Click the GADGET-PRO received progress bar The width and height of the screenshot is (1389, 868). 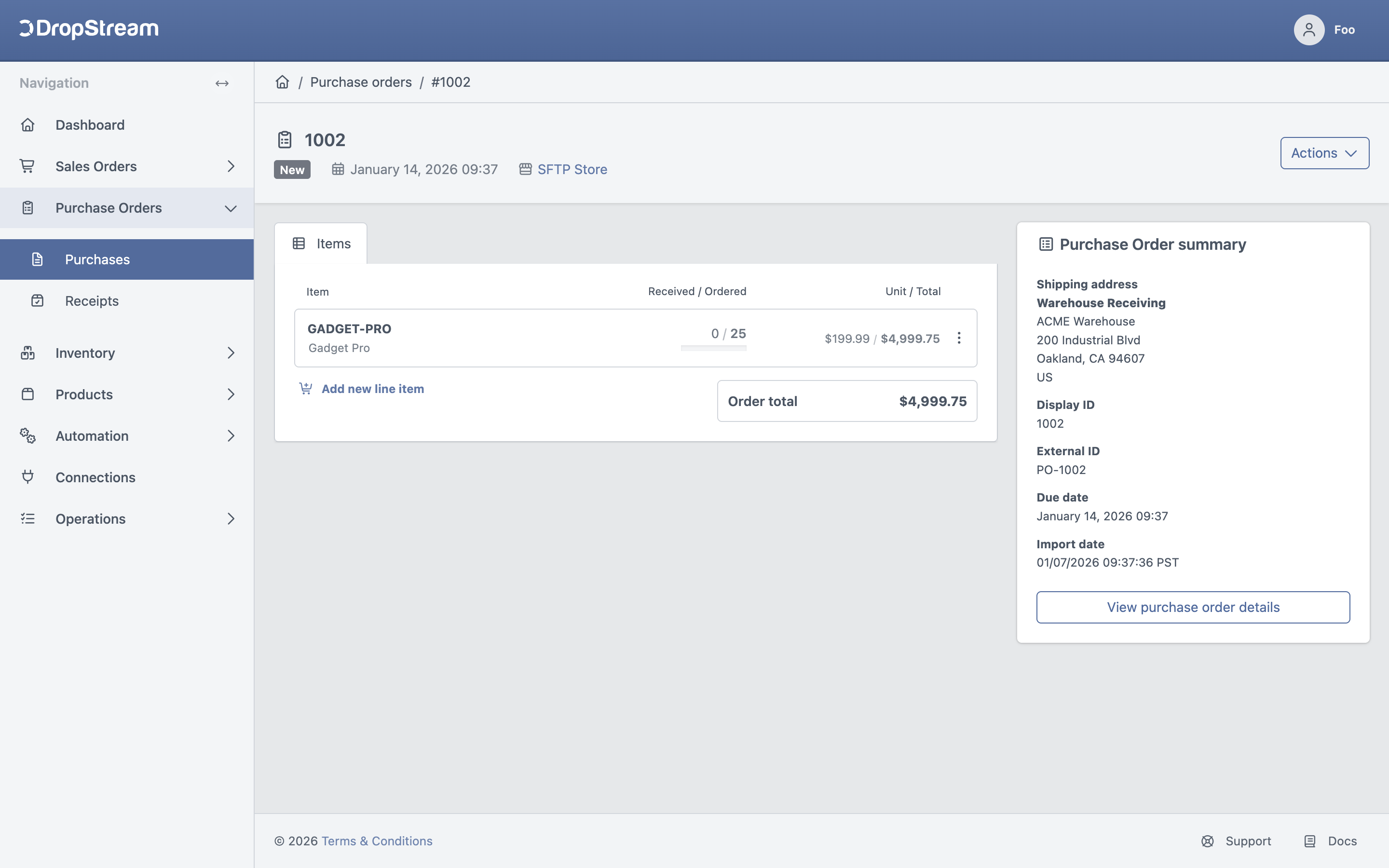713,348
